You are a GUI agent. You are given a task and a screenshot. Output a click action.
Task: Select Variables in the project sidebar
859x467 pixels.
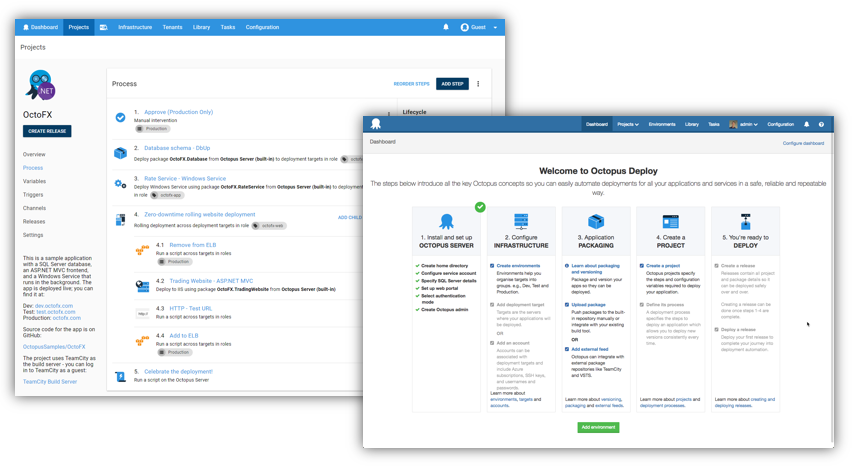click(34, 181)
